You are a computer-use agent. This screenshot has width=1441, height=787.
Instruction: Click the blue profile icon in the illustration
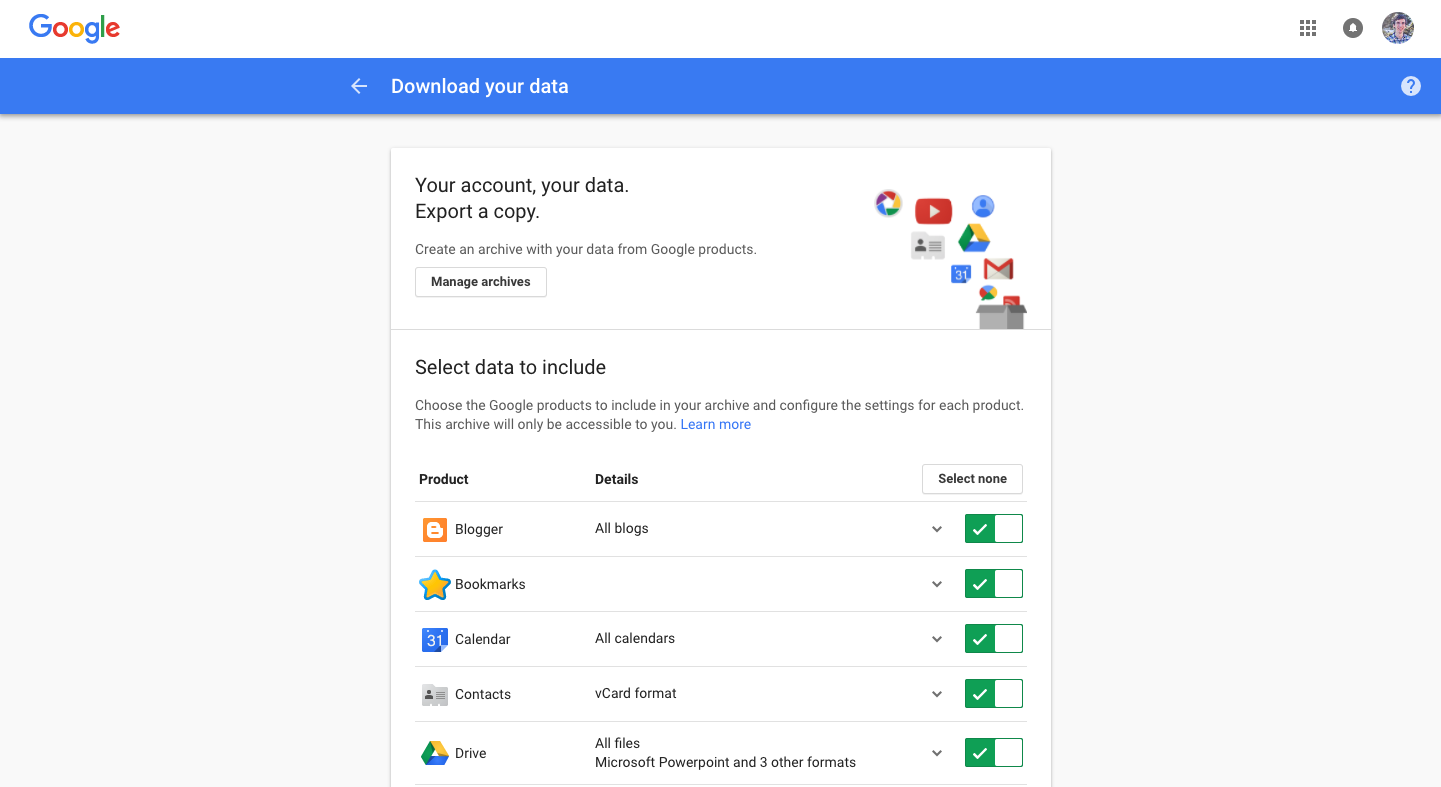983,206
